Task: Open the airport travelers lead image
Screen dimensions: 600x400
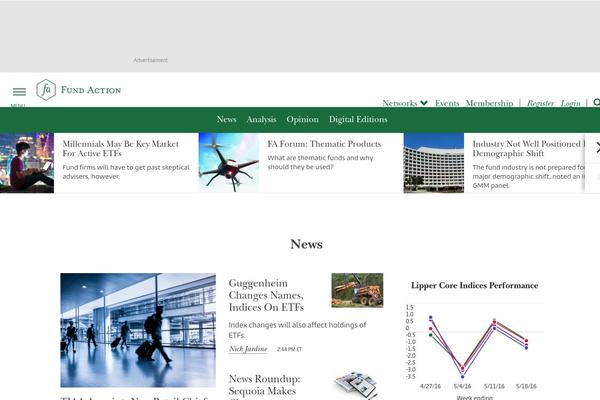Action: [x=138, y=330]
